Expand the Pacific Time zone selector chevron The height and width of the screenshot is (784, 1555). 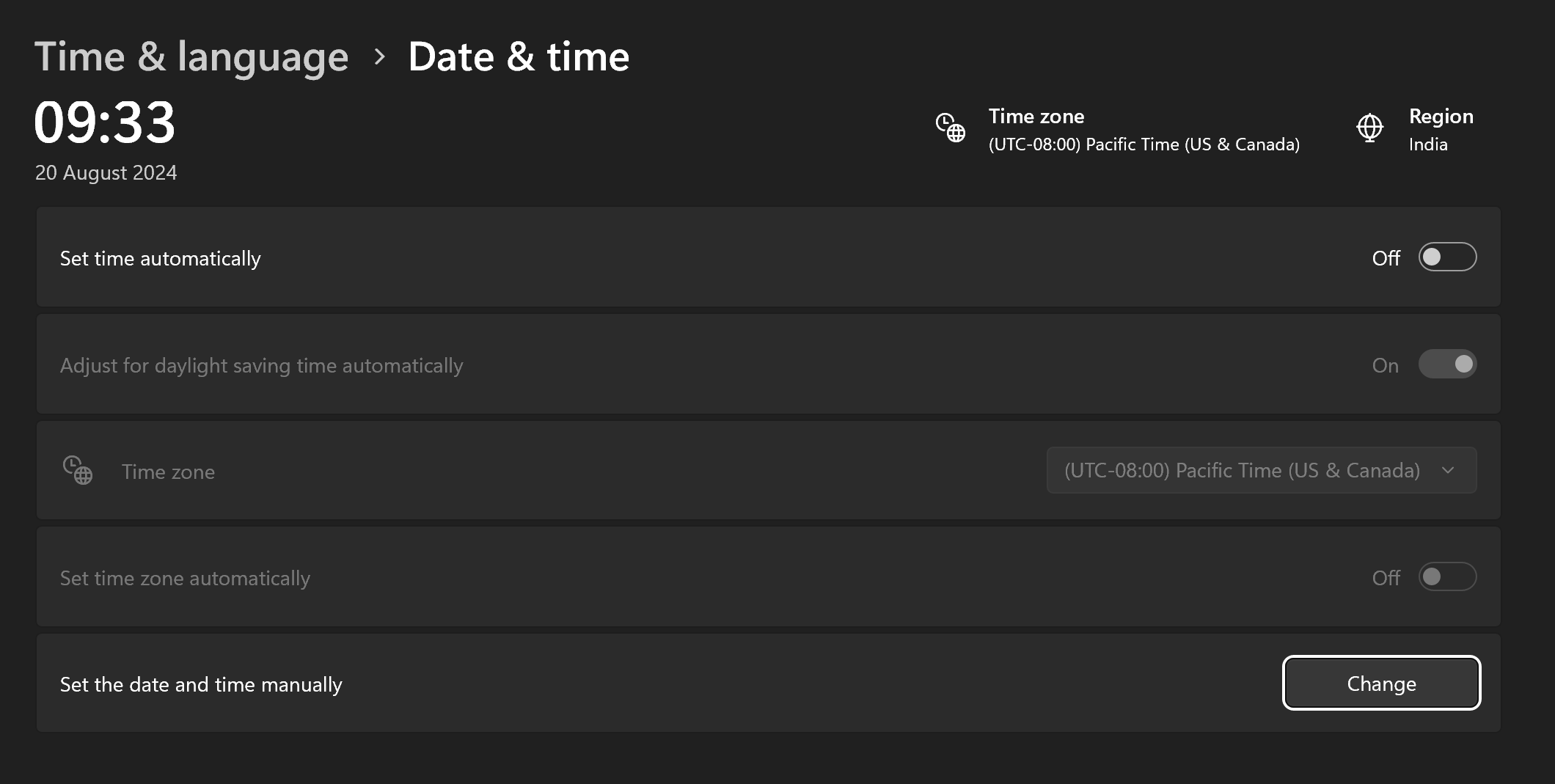(x=1446, y=470)
